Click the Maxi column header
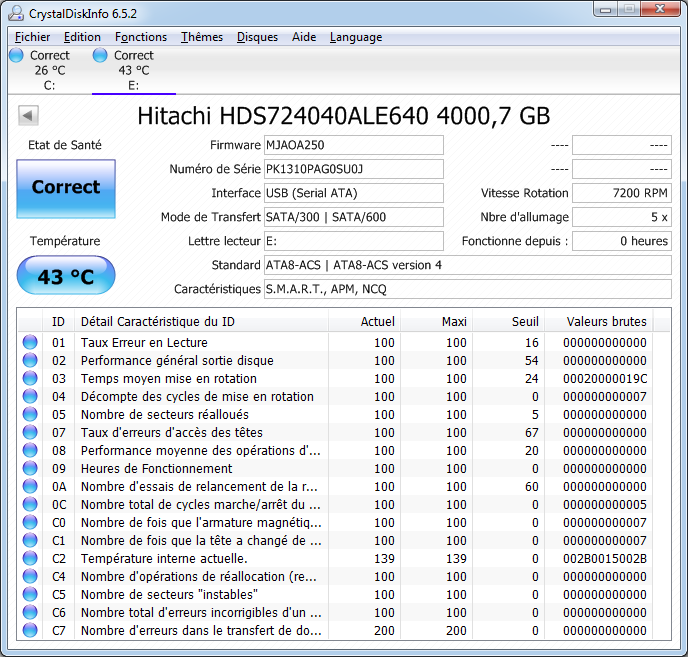The image size is (688, 657). tap(436, 322)
